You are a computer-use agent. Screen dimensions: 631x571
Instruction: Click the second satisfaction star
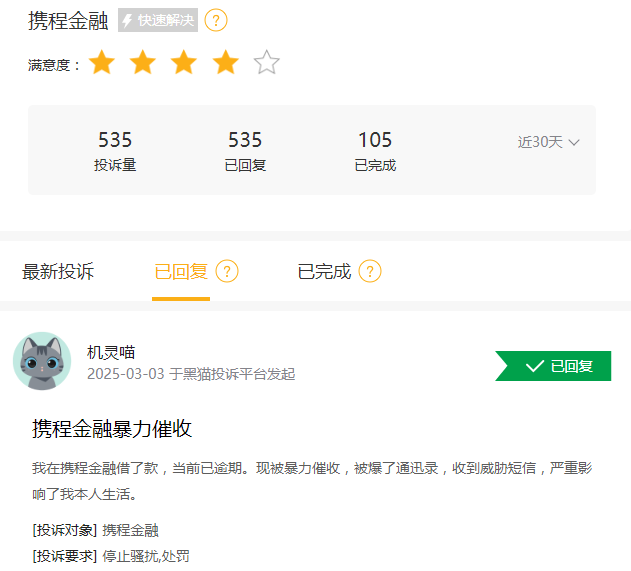click(x=143, y=62)
